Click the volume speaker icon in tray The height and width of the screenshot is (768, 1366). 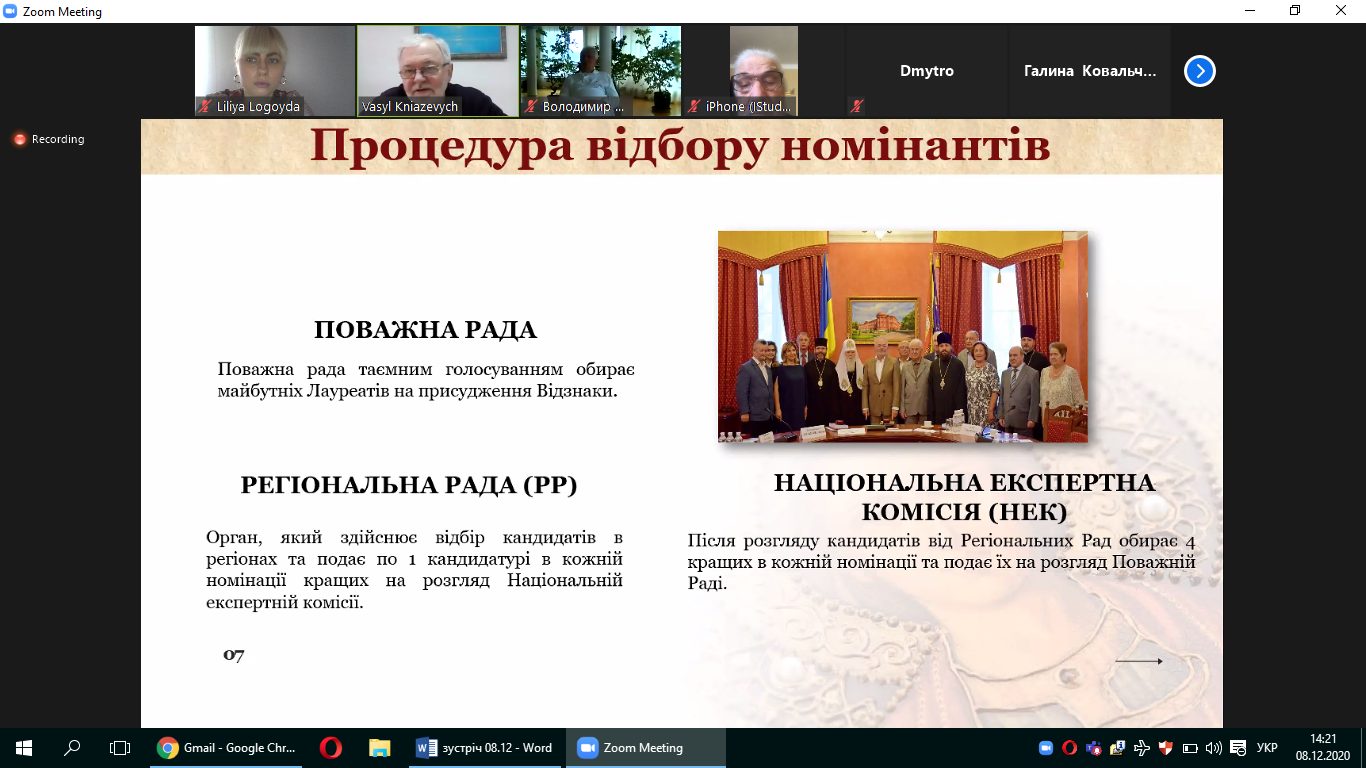tap(1214, 748)
